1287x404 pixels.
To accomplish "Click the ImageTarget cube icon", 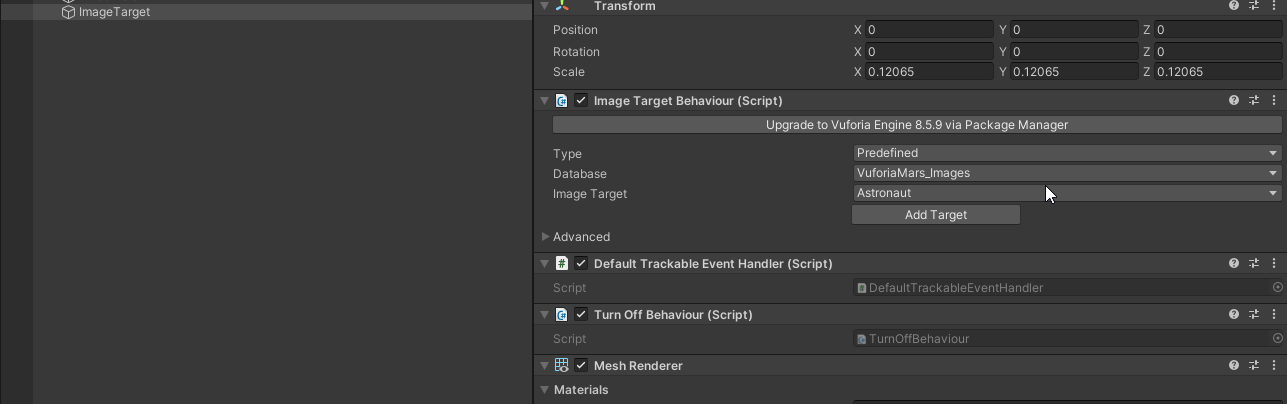I will pos(68,12).
